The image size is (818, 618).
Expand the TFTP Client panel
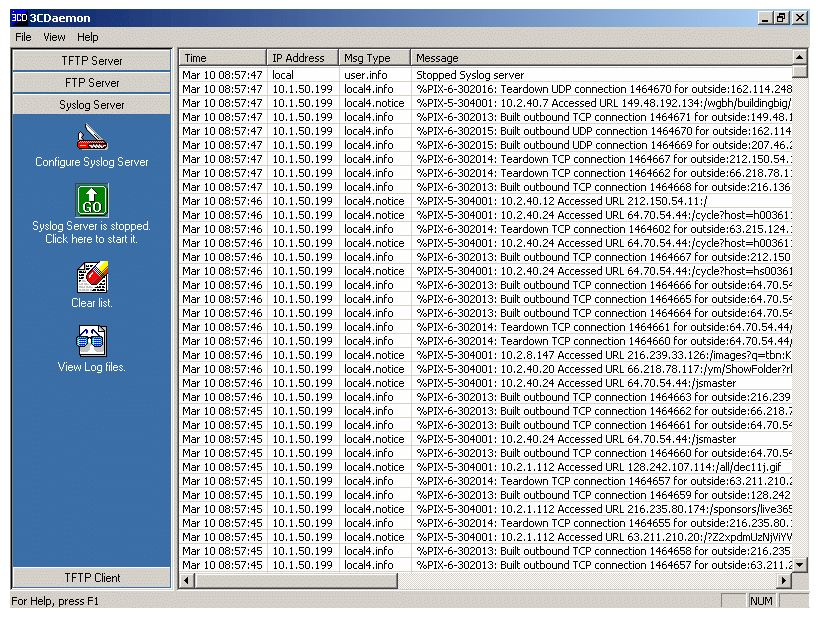pos(91,577)
